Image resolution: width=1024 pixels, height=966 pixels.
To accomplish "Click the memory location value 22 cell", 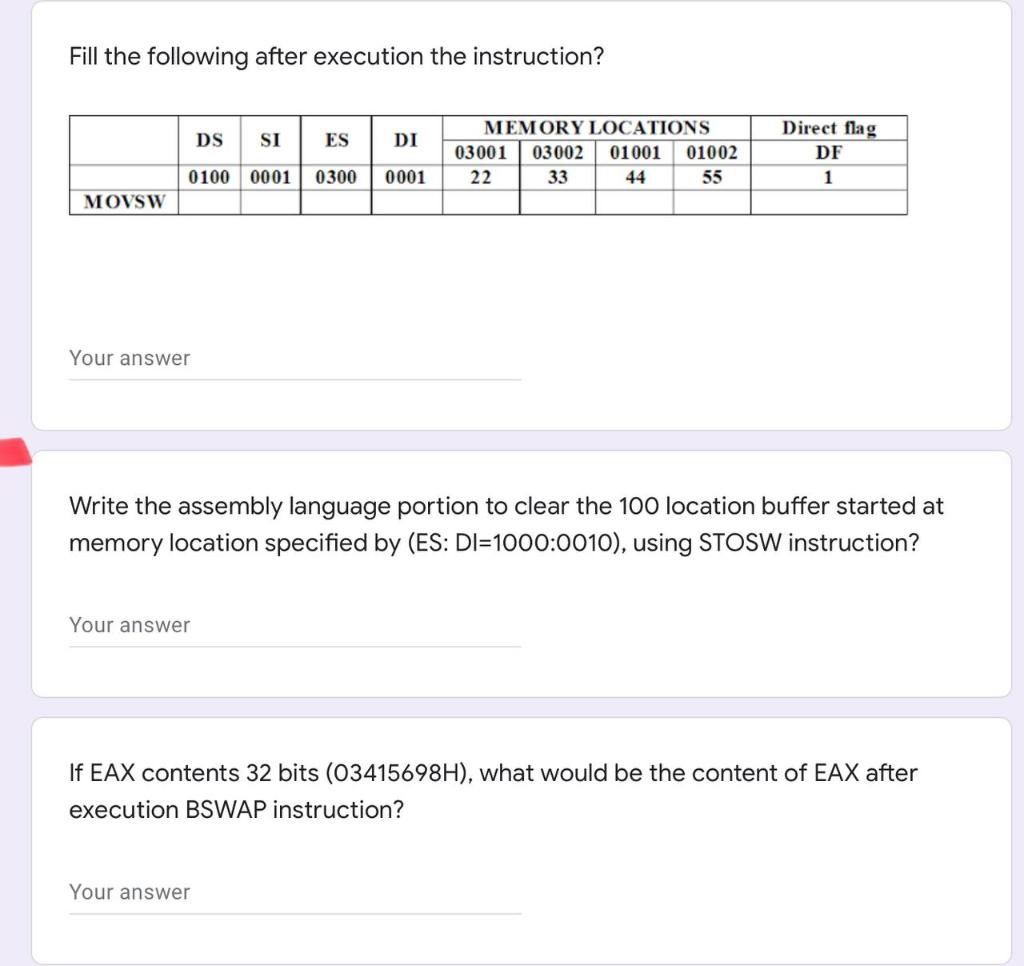I will click(x=479, y=178).
